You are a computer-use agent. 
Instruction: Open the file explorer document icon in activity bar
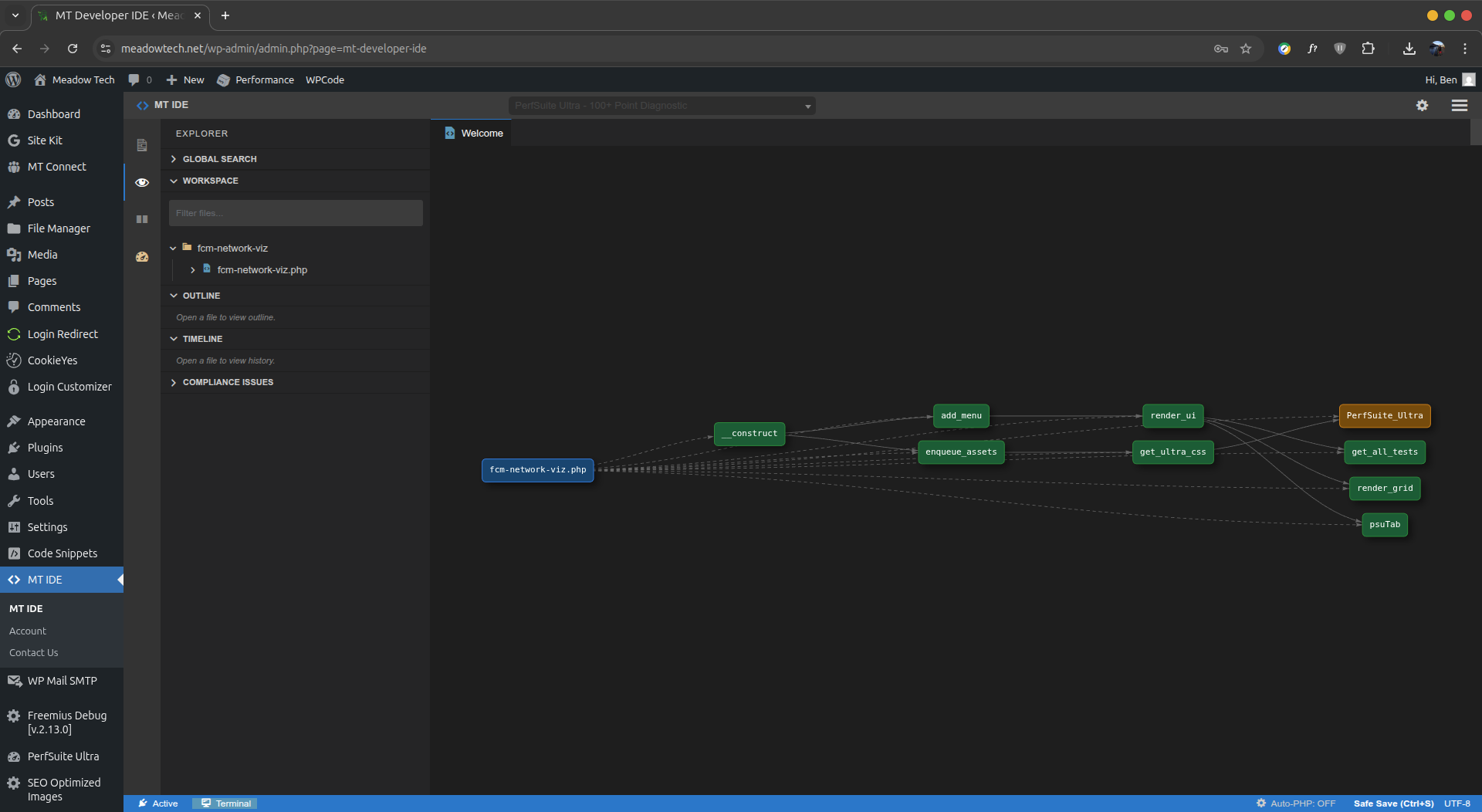pyautogui.click(x=142, y=145)
